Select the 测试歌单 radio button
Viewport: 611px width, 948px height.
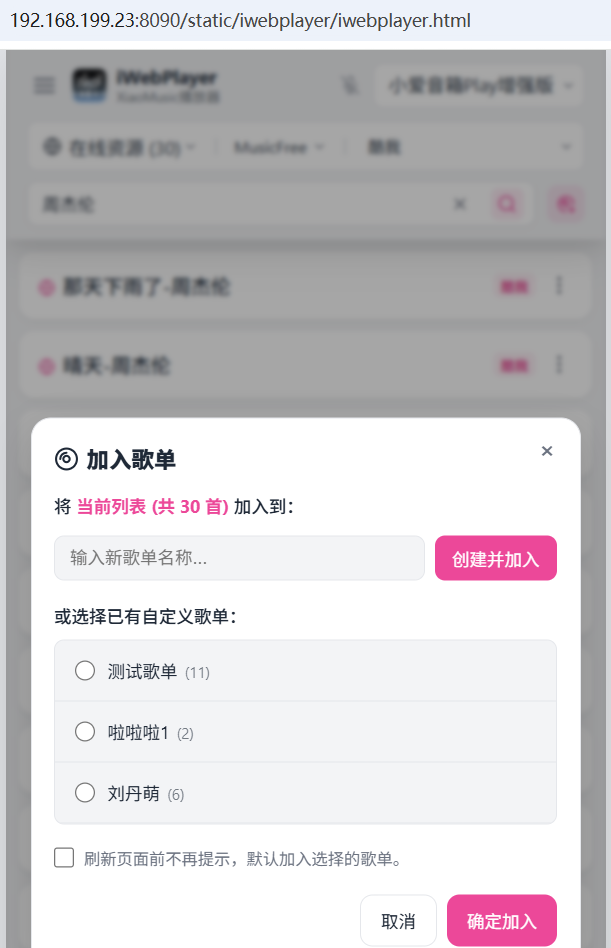click(85, 670)
